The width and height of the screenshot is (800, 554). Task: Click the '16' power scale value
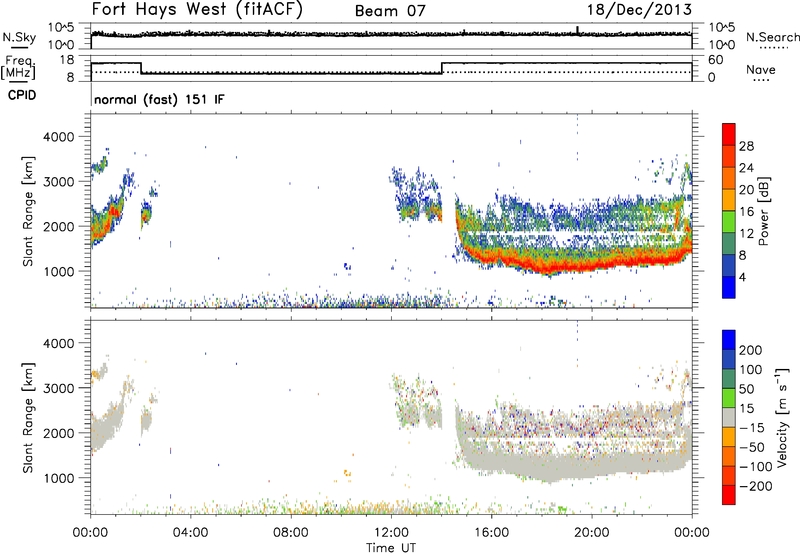(746, 212)
